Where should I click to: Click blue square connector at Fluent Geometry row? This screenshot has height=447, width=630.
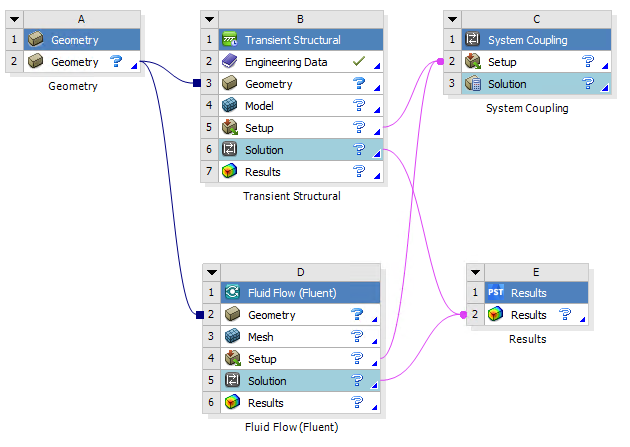pyautogui.click(x=200, y=315)
